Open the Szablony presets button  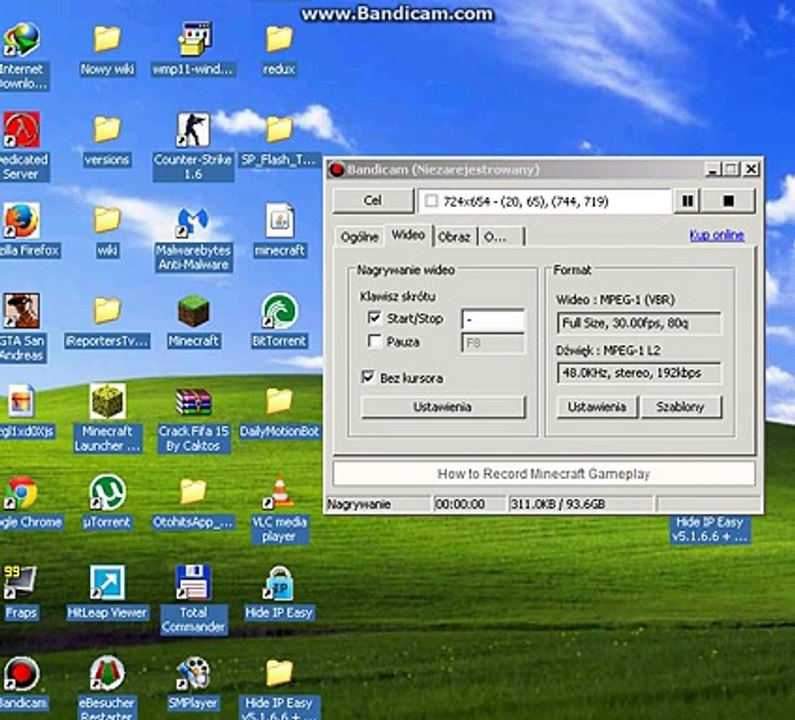tap(680, 407)
